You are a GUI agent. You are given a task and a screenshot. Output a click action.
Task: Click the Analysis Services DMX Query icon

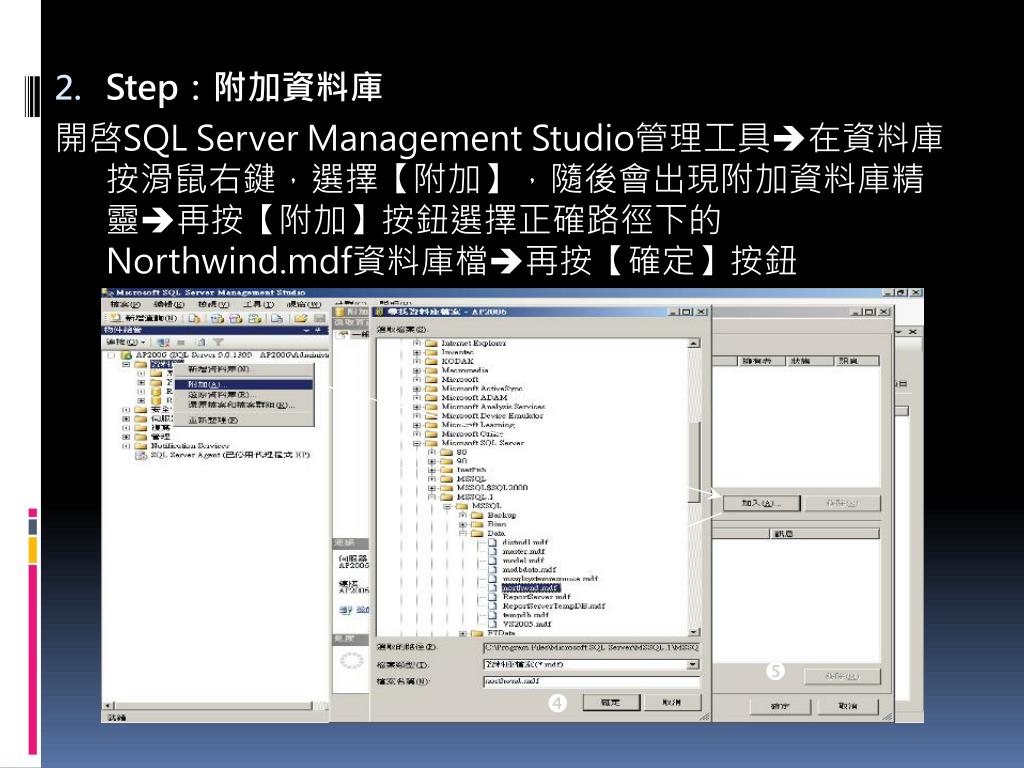236,318
